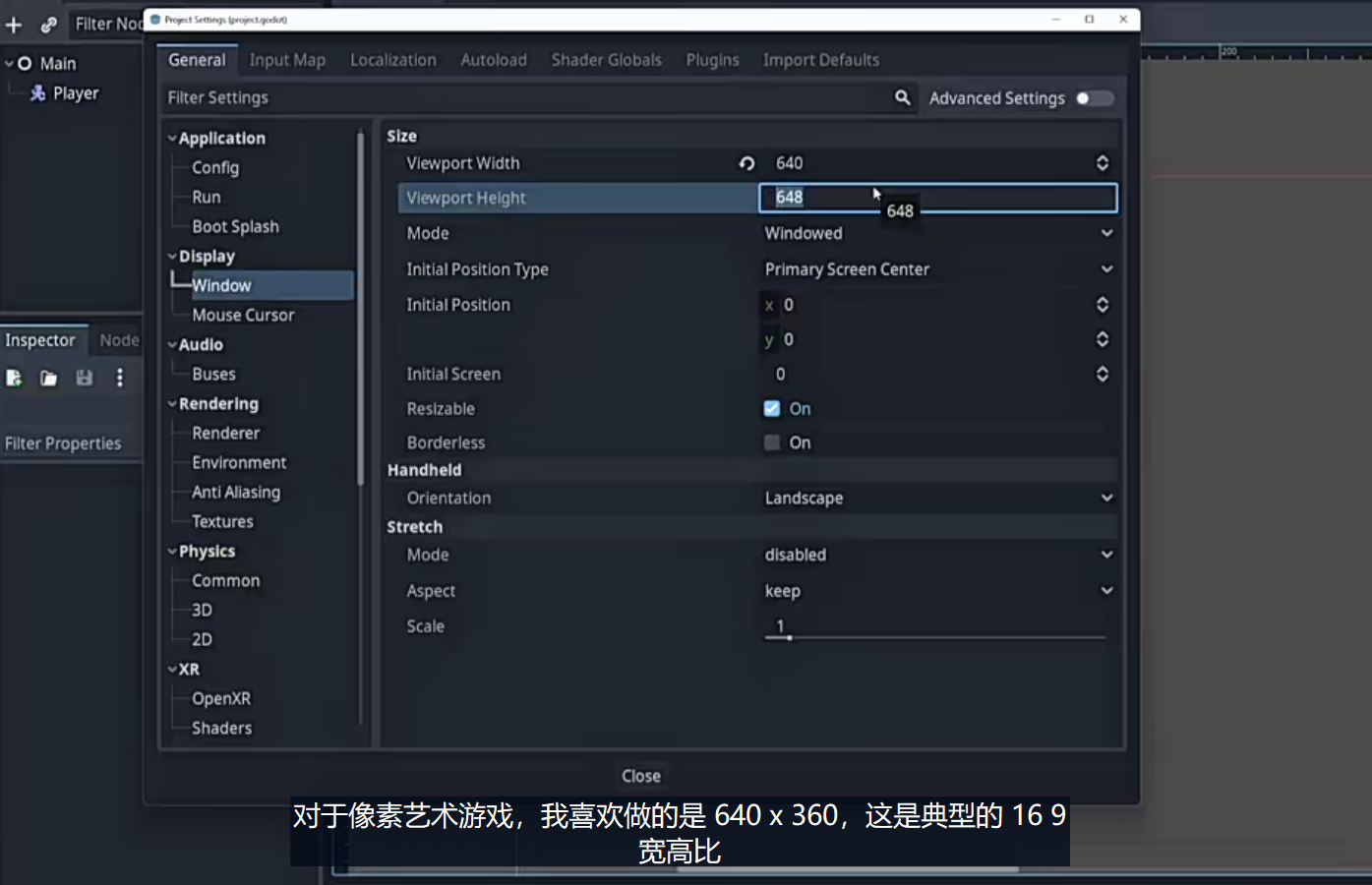Viewport: 1372px width, 885px height.
Task: Collapse the Audio category
Action: click(172, 345)
